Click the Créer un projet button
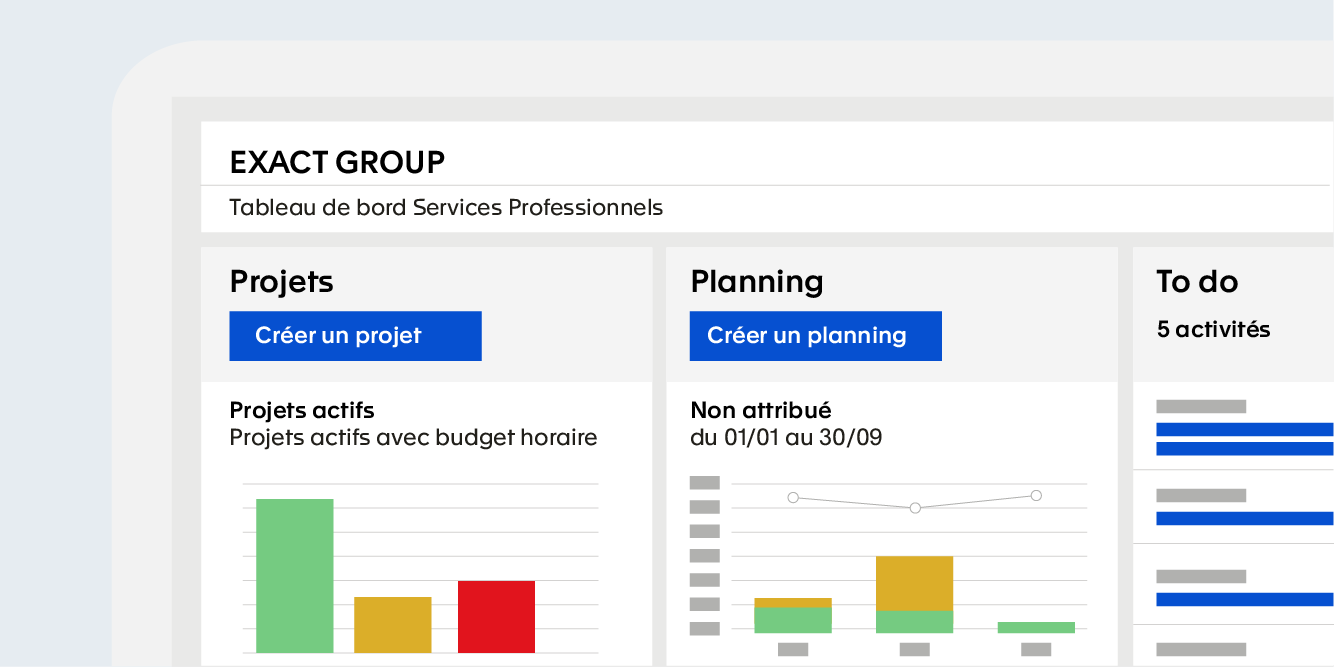Screen dimensions: 1334x667 pos(355,336)
